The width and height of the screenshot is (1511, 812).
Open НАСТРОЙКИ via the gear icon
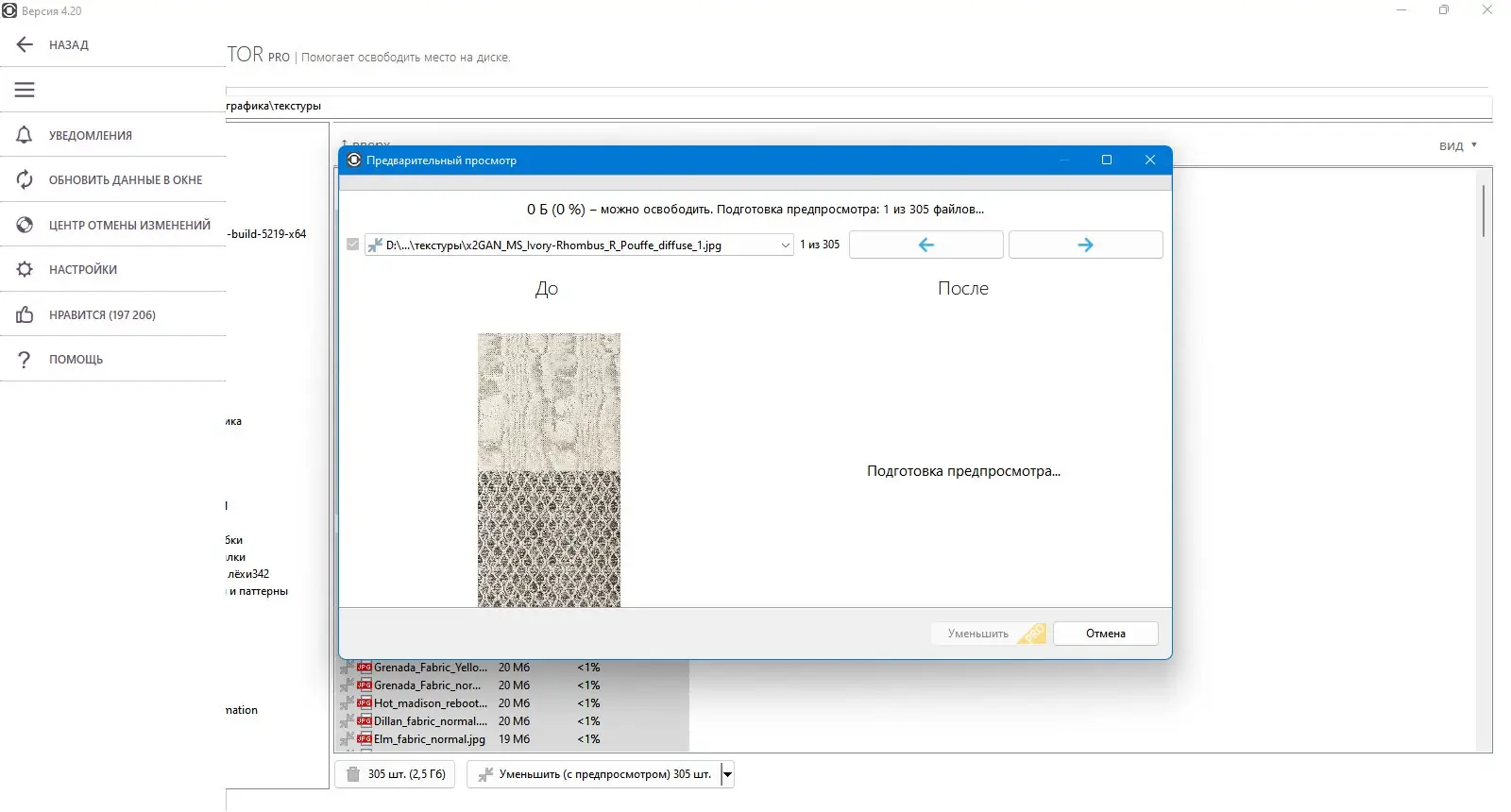coord(25,269)
